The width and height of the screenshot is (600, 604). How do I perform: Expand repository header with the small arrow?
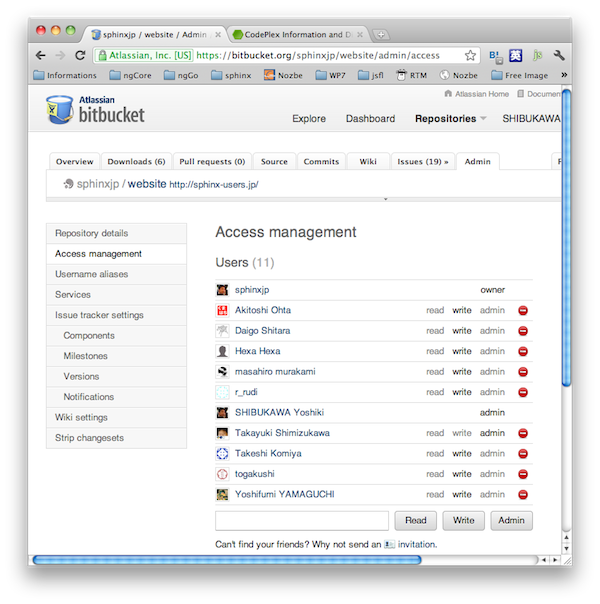pyautogui.click(x=385, y=199)
